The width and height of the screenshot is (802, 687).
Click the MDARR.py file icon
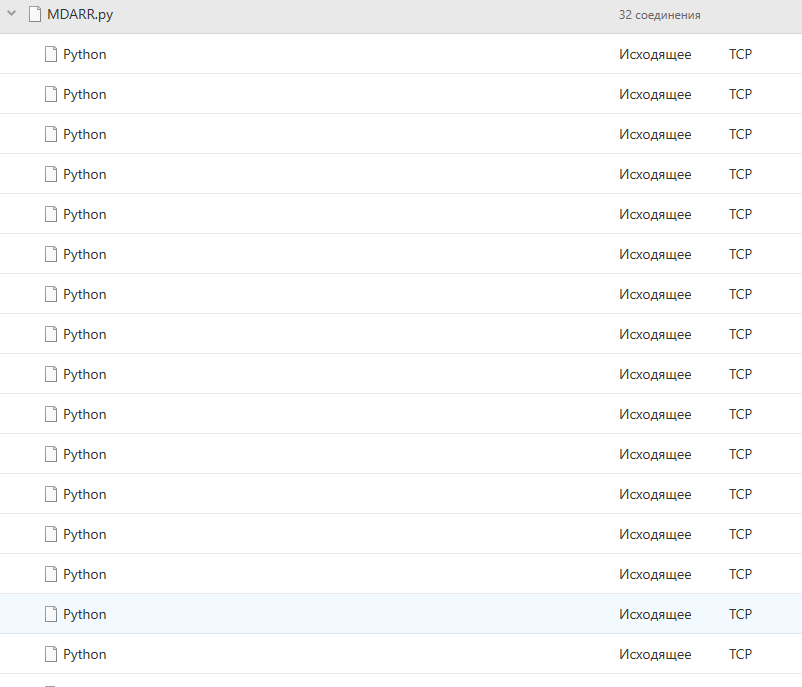click(35, 14)
